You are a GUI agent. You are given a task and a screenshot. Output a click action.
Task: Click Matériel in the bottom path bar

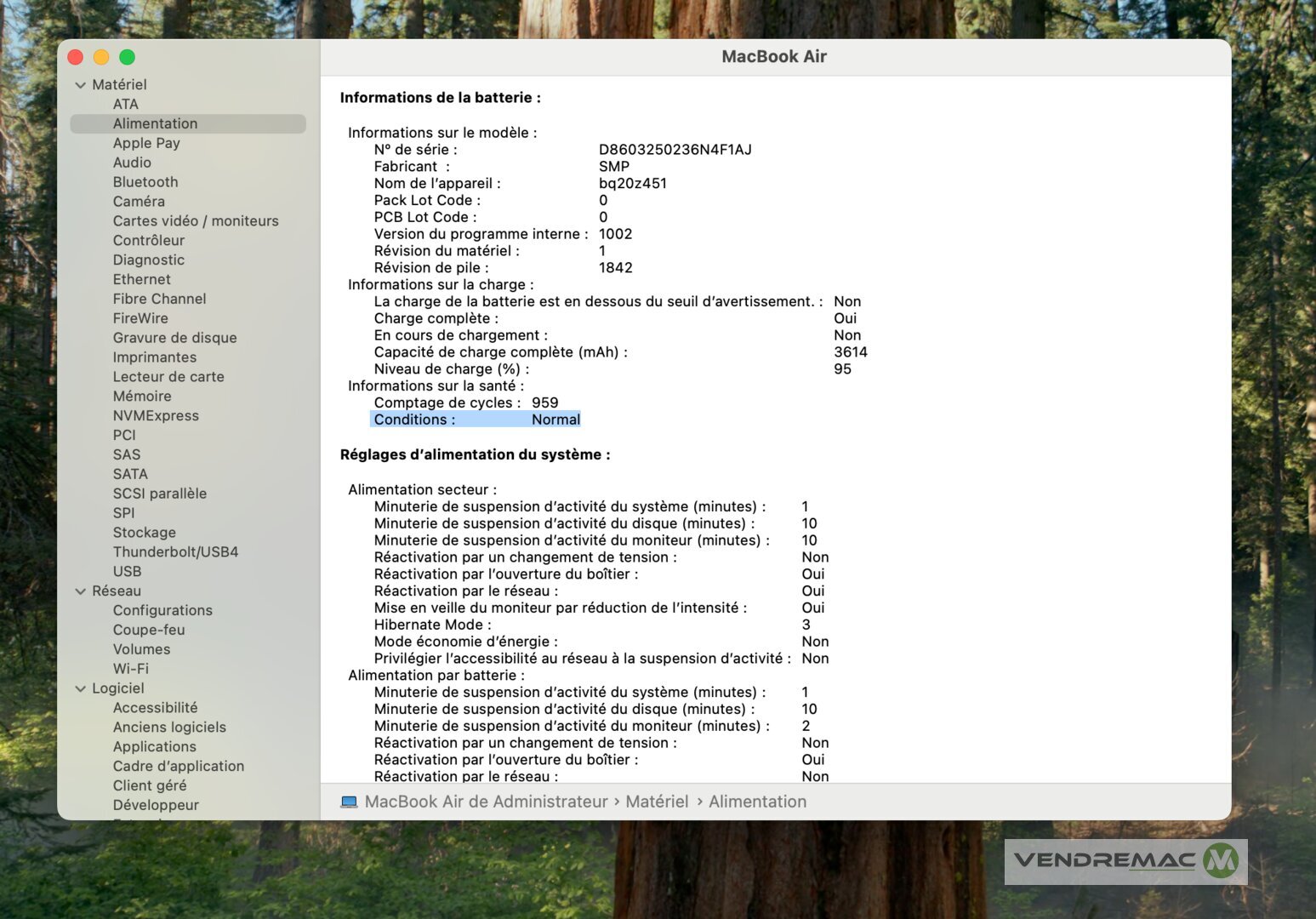pyautogui.click(x=657, y=802)
